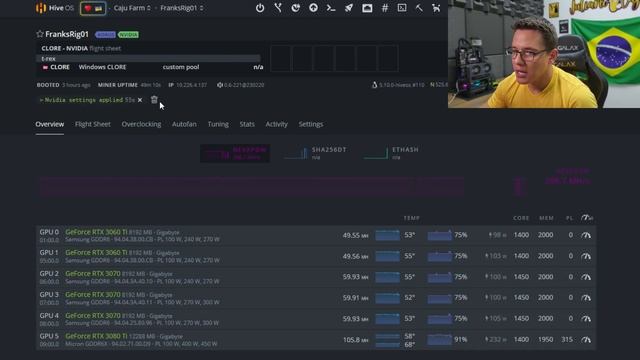640x360 pixels.
Task: Click the 1950 memory clock value
Action: pyautogui.click(x=546, y=340)
